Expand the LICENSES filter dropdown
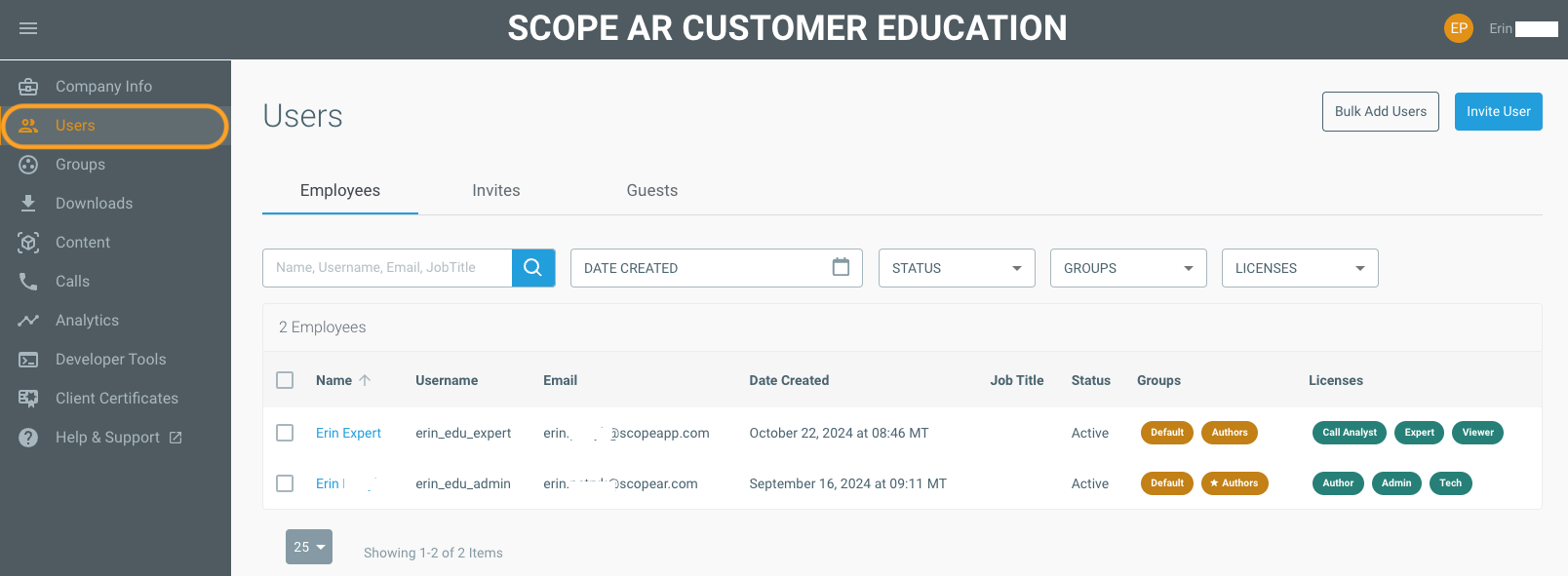The height and width of the screenshot is (576, 1568). 1300,268
